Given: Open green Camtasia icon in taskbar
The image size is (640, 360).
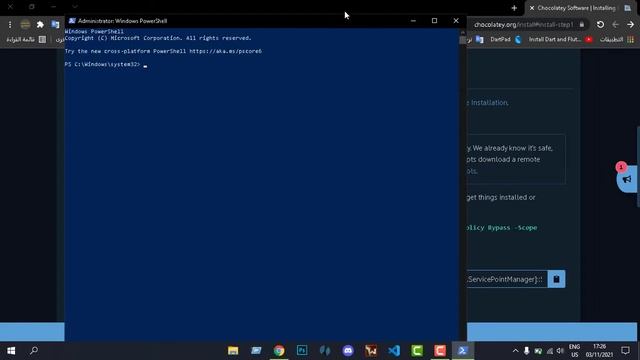Looking at the screenshot, I should [417, 351].
